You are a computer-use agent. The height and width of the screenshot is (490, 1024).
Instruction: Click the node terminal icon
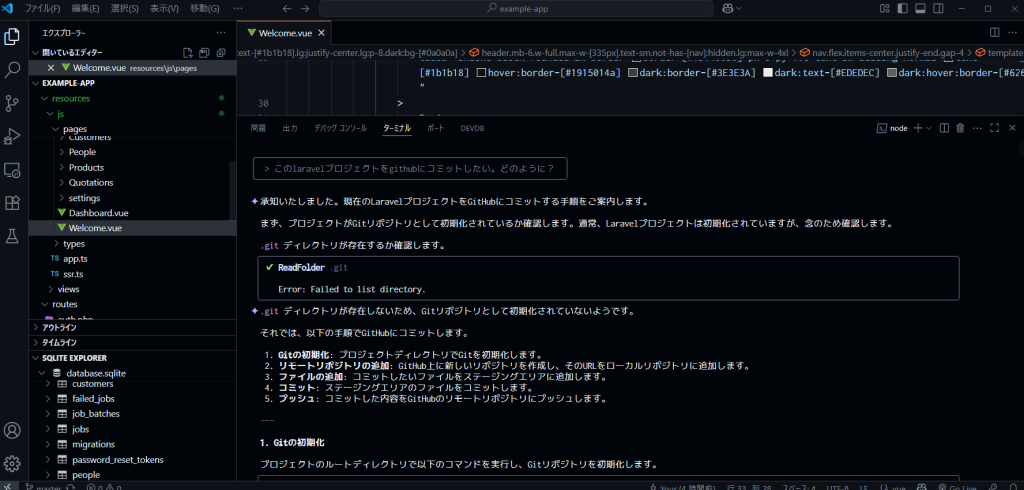click(x=881, y=128)
